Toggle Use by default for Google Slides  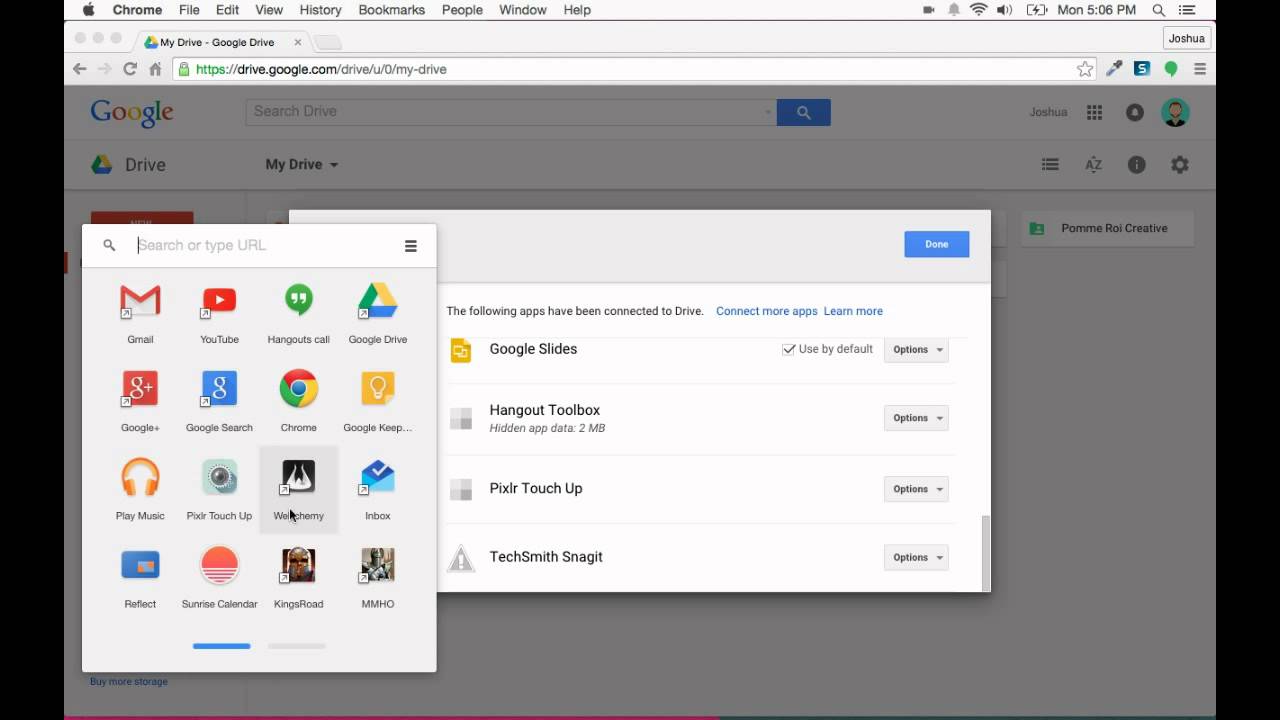[789, 349]
